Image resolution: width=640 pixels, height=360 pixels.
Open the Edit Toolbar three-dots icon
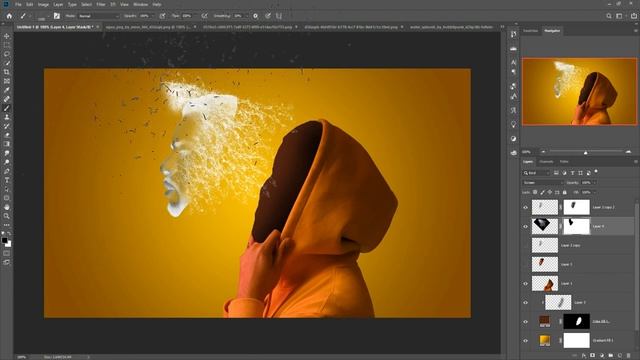tap(7, 225)
